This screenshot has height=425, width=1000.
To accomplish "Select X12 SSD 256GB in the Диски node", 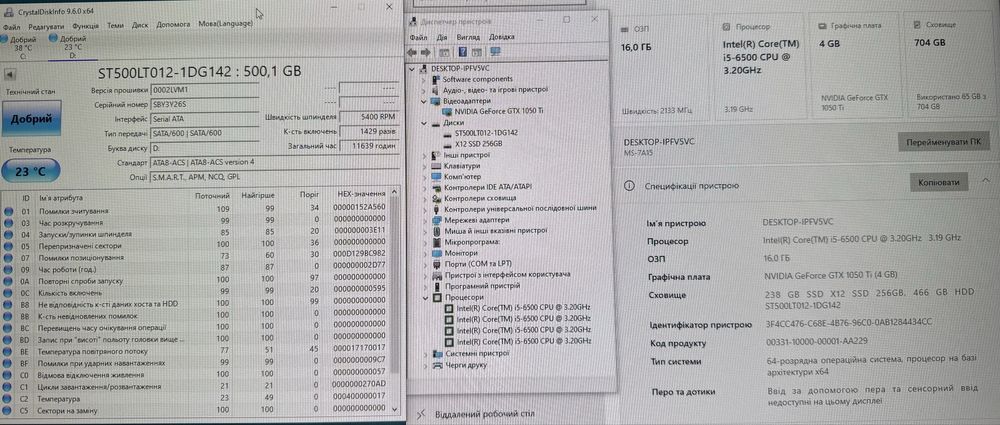I will click(478, 144).
